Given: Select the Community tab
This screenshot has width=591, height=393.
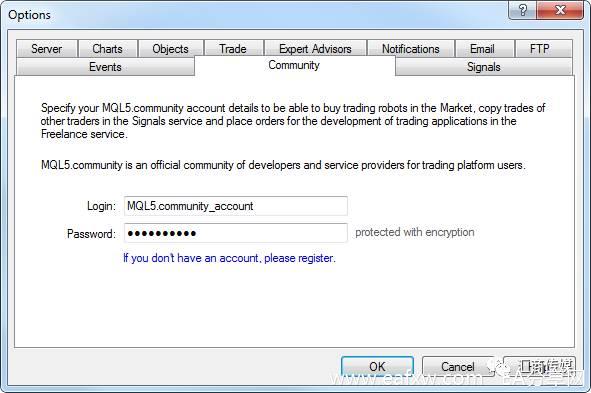Looking at the screenshot, I should coord(294,65).
